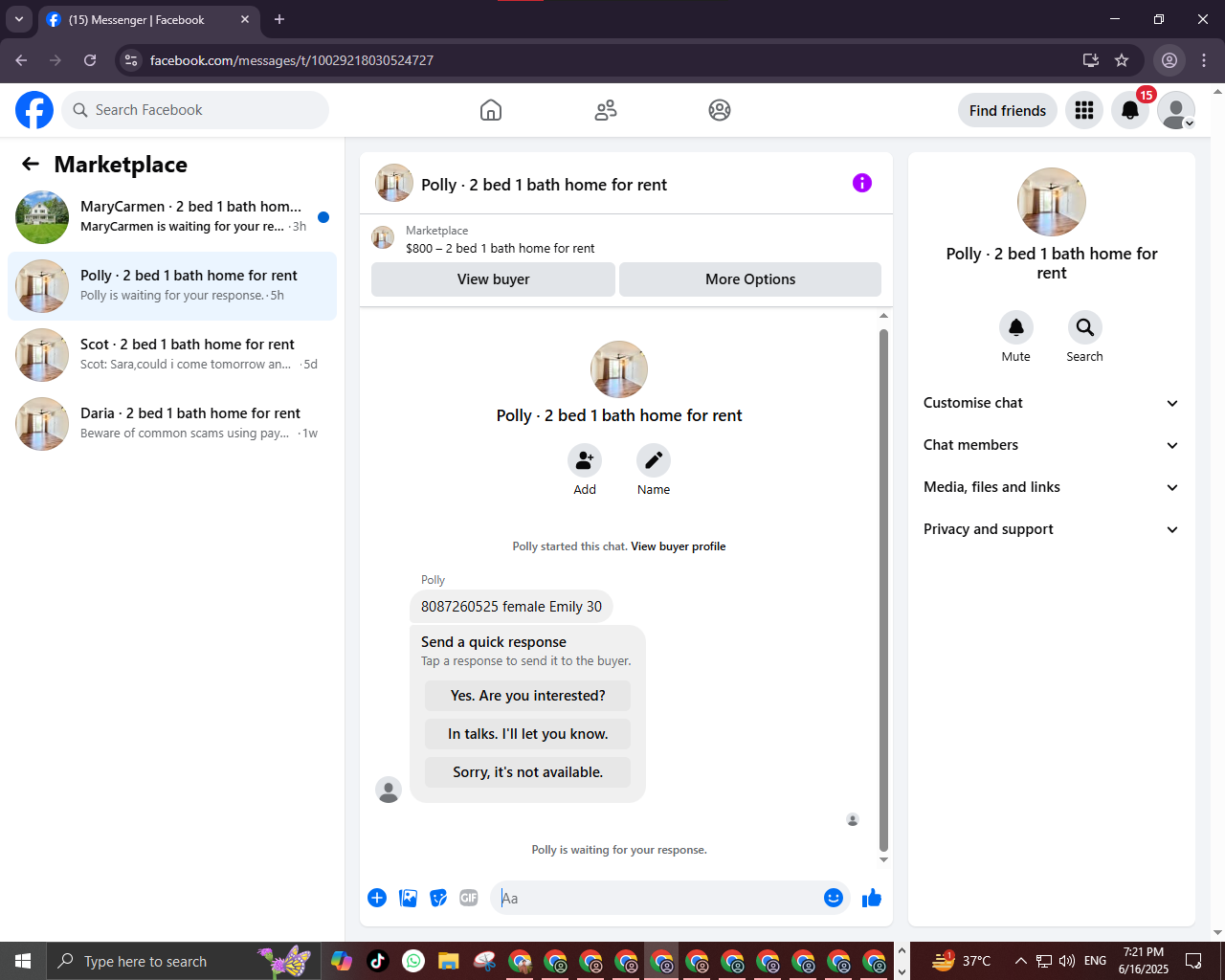Open the tab search dropdown arrow
Viewport: 1225px width, 980px height.
pos(19,19)
